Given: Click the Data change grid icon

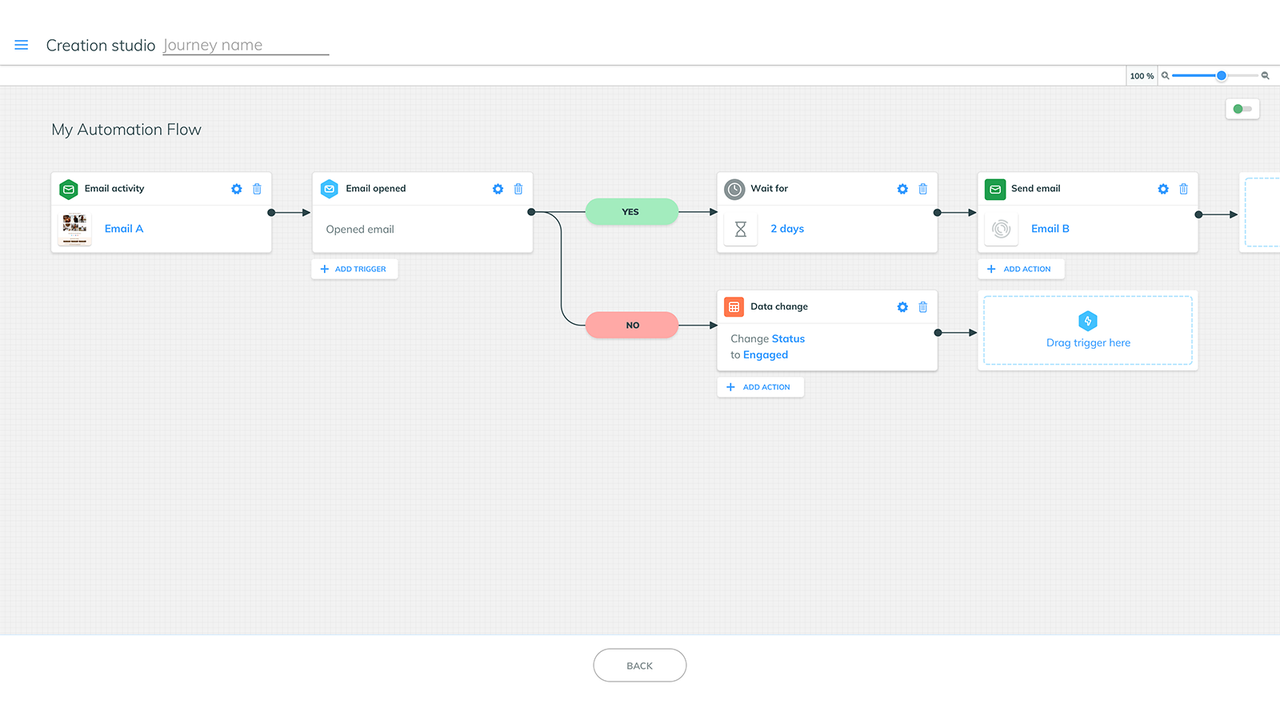Looking at the screenshot, I should click(x=735, y=306).
